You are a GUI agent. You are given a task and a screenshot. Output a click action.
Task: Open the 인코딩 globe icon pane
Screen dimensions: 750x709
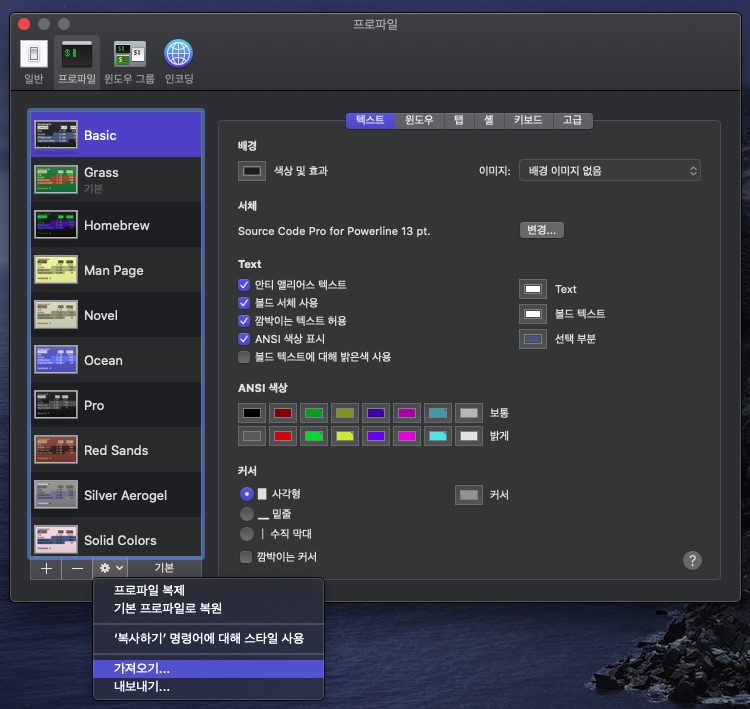point(178,62)
